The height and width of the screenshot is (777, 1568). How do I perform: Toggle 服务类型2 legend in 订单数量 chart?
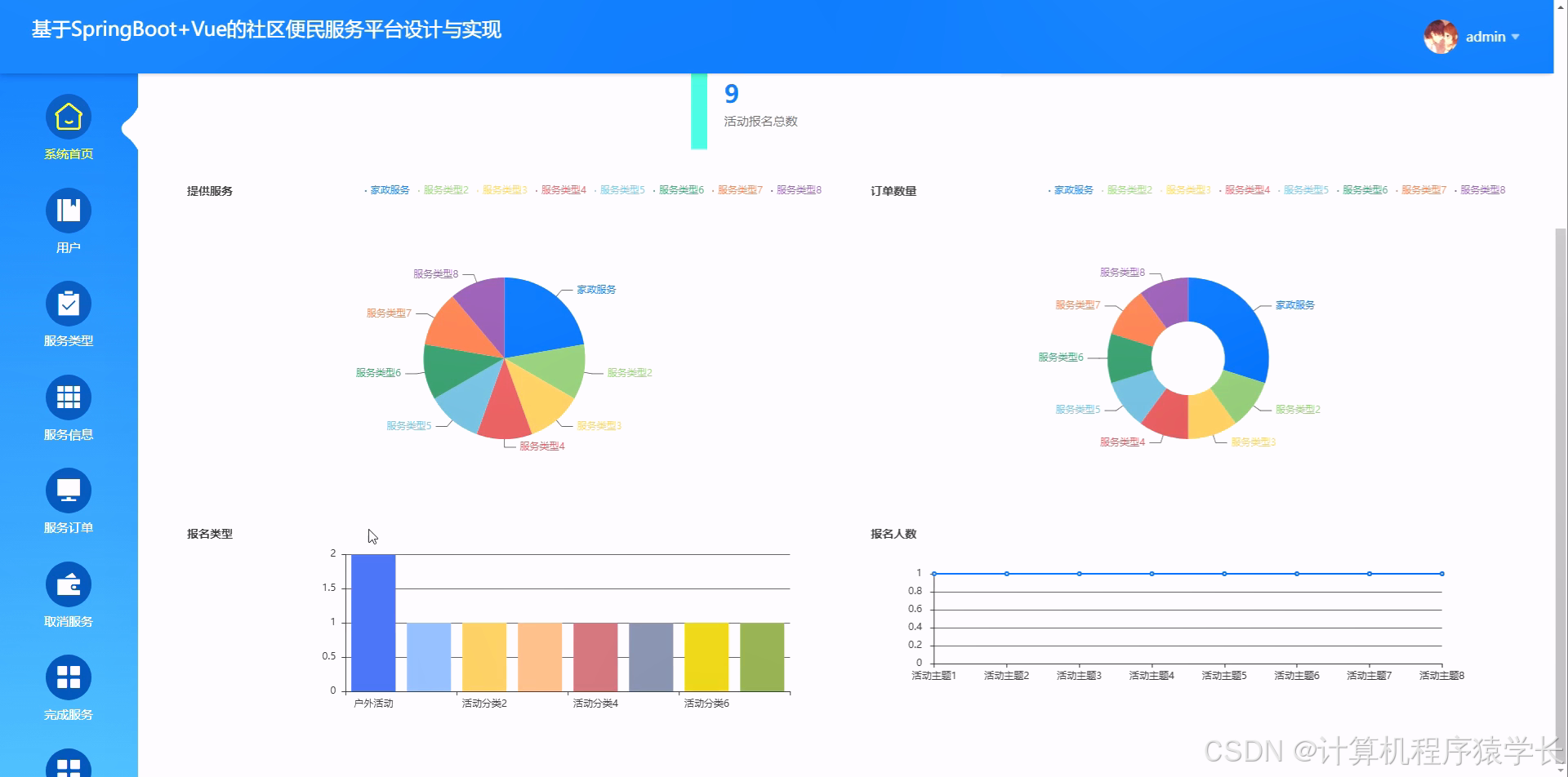pos(1127,190)
